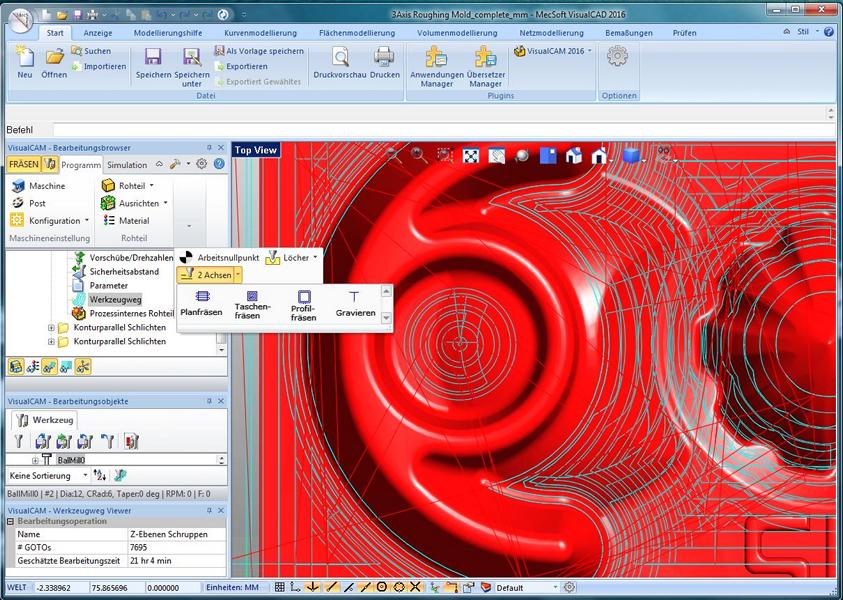Open the Flächenmodellierung ribbon tab

coord(357,33)
